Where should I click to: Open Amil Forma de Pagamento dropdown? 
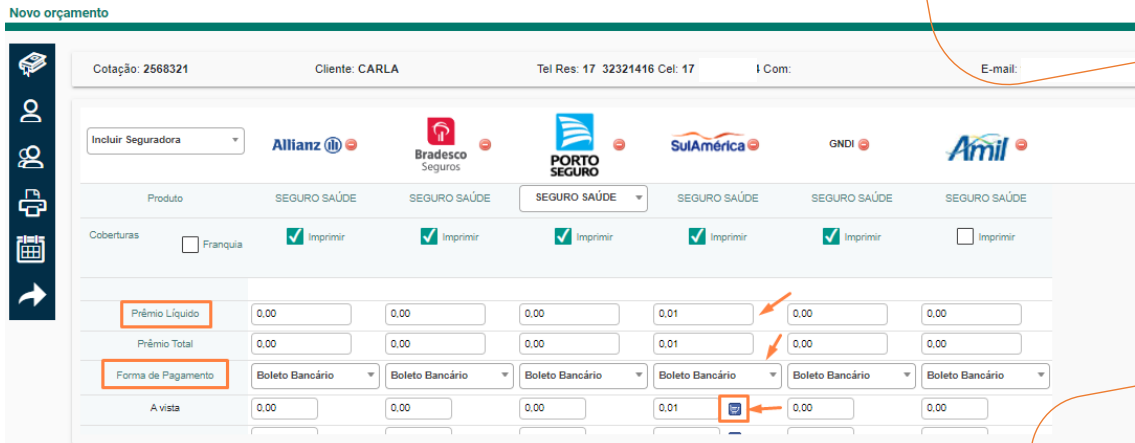[986, 375]
